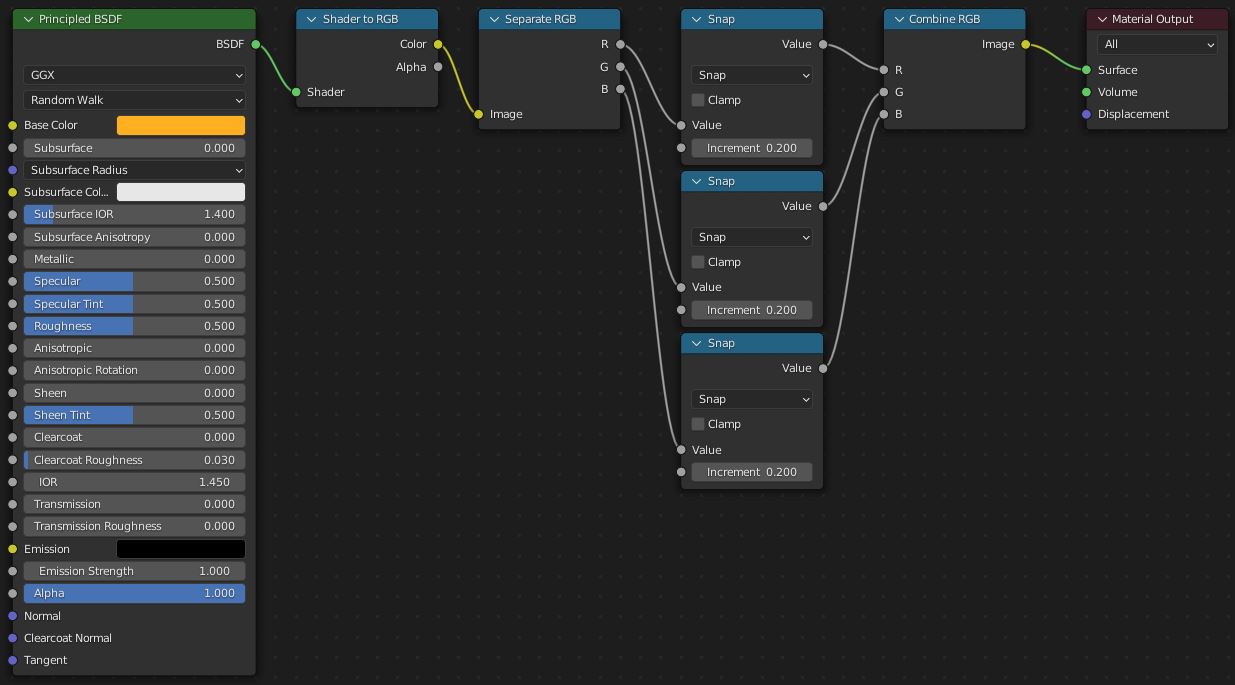
Task: Click the Image input socket on Separate RGB
Action: (480, 114)
